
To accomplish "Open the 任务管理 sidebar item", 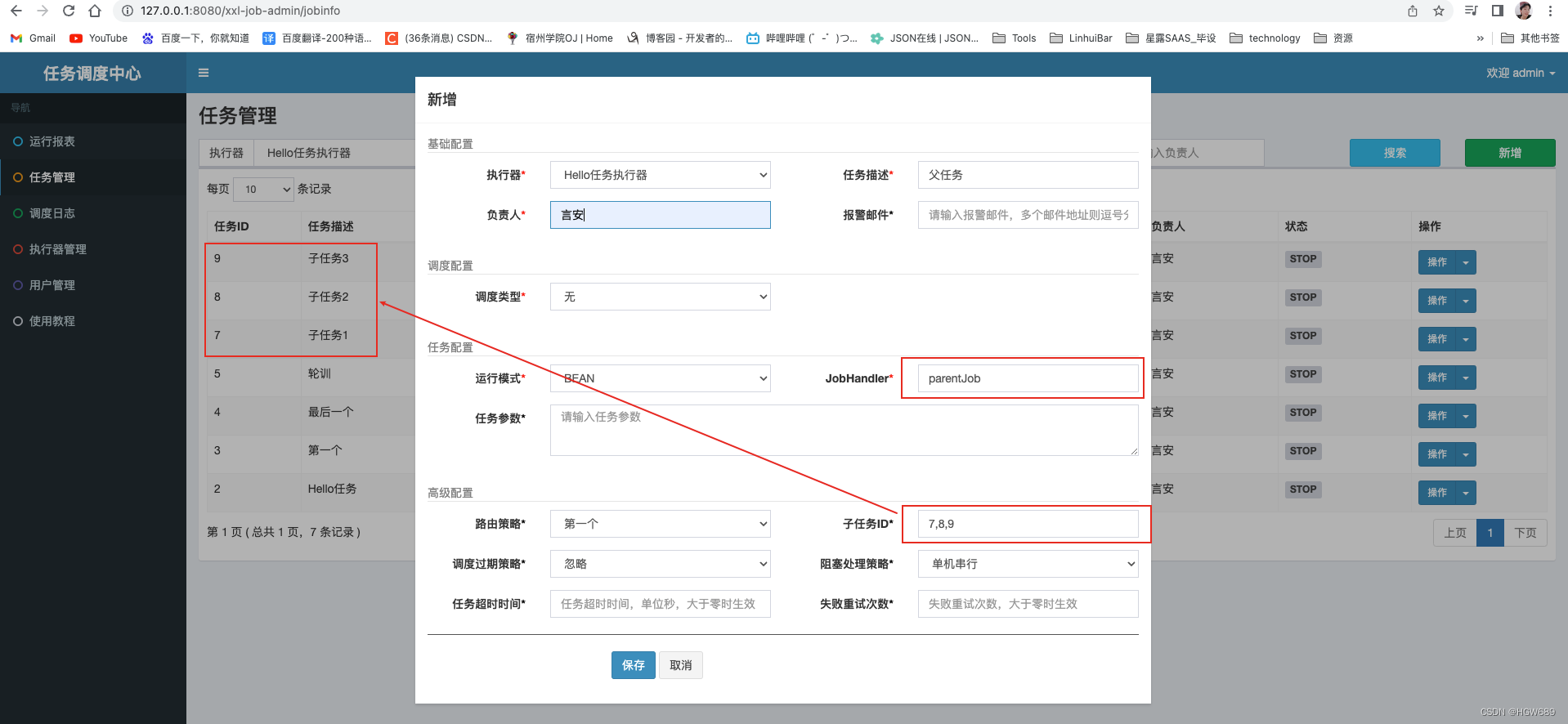I will [93, 177].
